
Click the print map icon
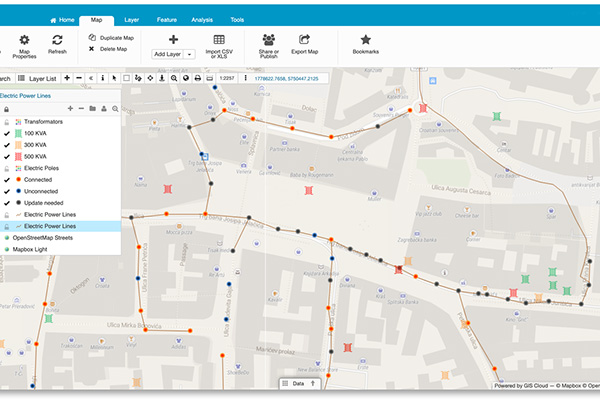pos(198,78)
